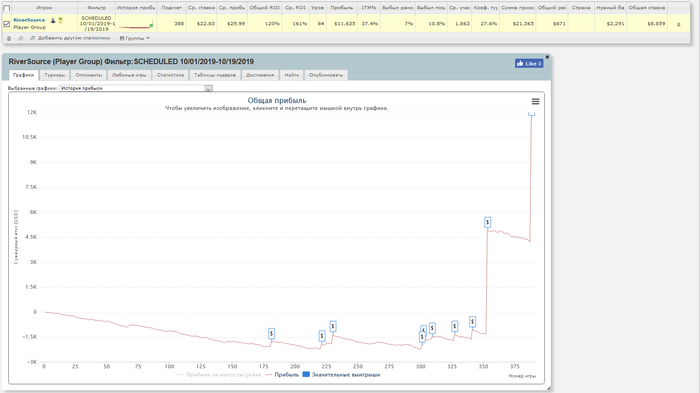Toggle the select-all checkbox in table header

pos(7,8)
